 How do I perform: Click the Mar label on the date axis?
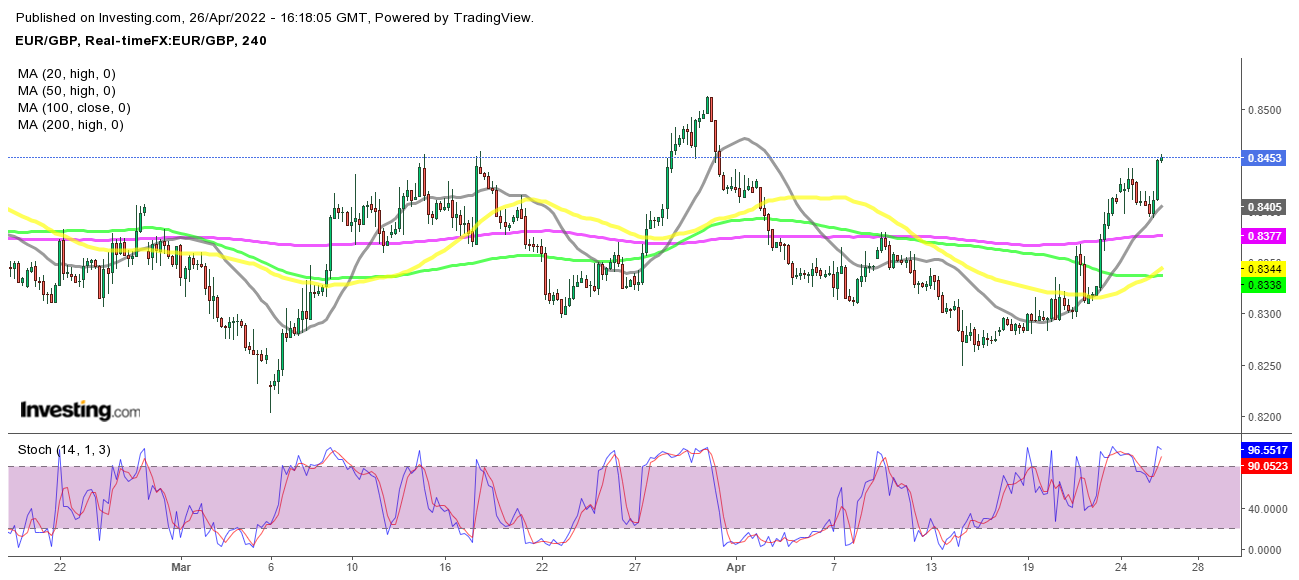(181, 566)
